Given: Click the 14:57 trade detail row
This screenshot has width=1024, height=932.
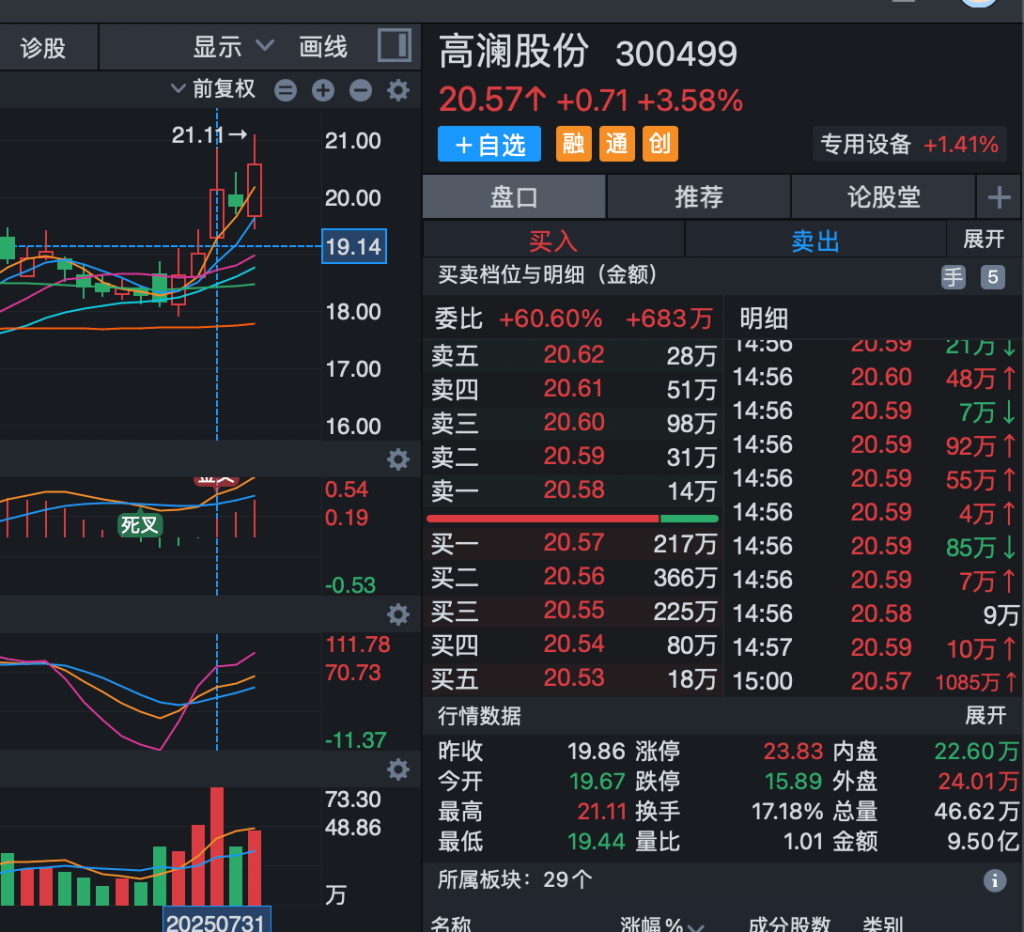Looking at the screenshot, I should [x=875, y=648].
